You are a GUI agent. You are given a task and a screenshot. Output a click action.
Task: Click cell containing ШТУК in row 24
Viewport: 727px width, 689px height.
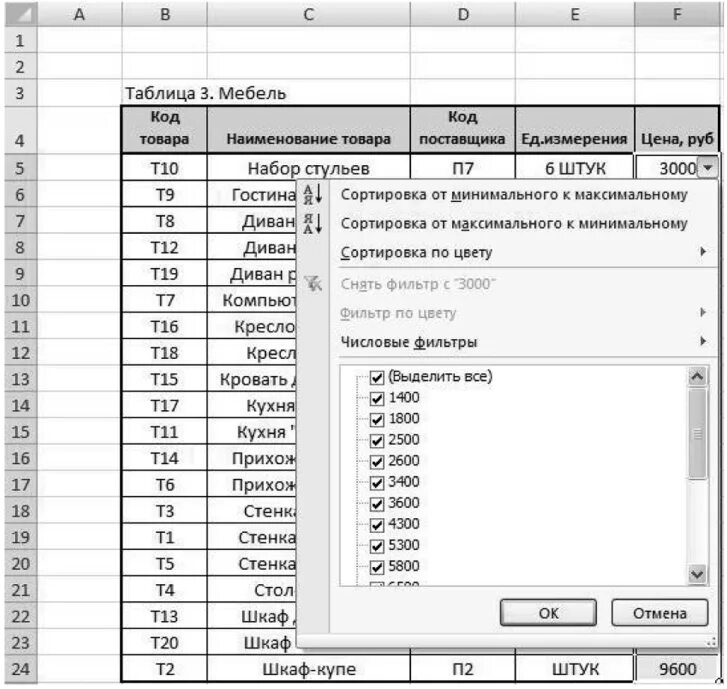(x=575, y=669)
